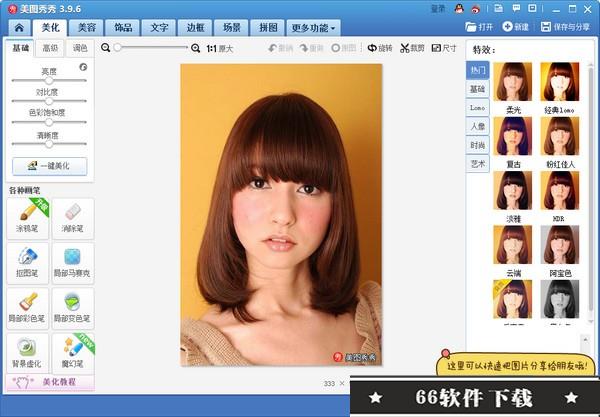Apply the grayscale effect thumbnail

coord(560,299)
